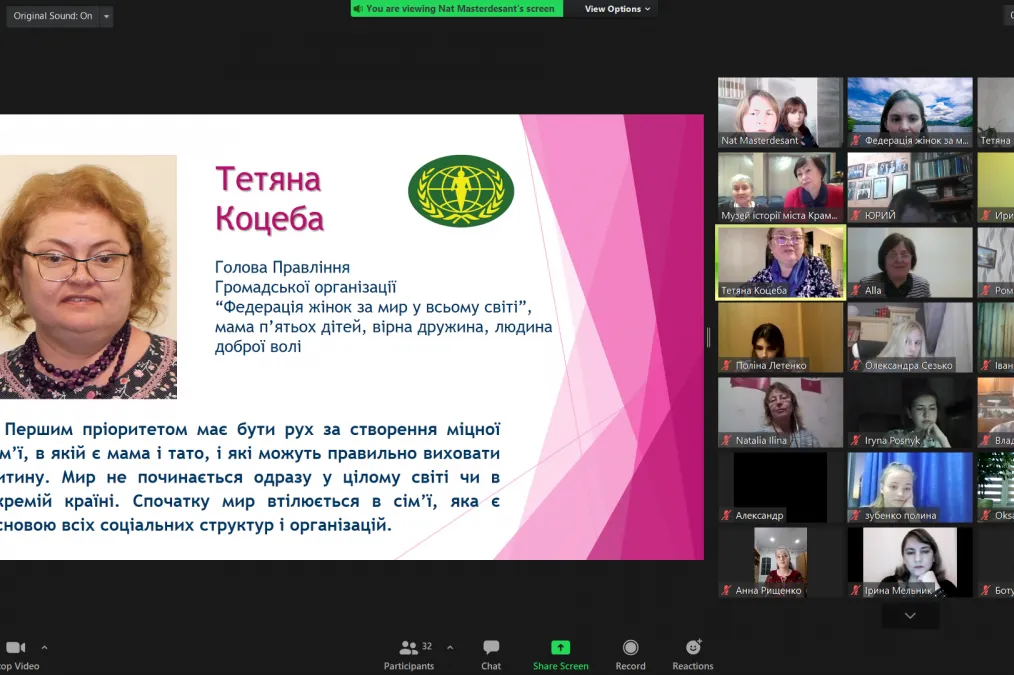Expand the View Options menu

(x=618, y=8)
